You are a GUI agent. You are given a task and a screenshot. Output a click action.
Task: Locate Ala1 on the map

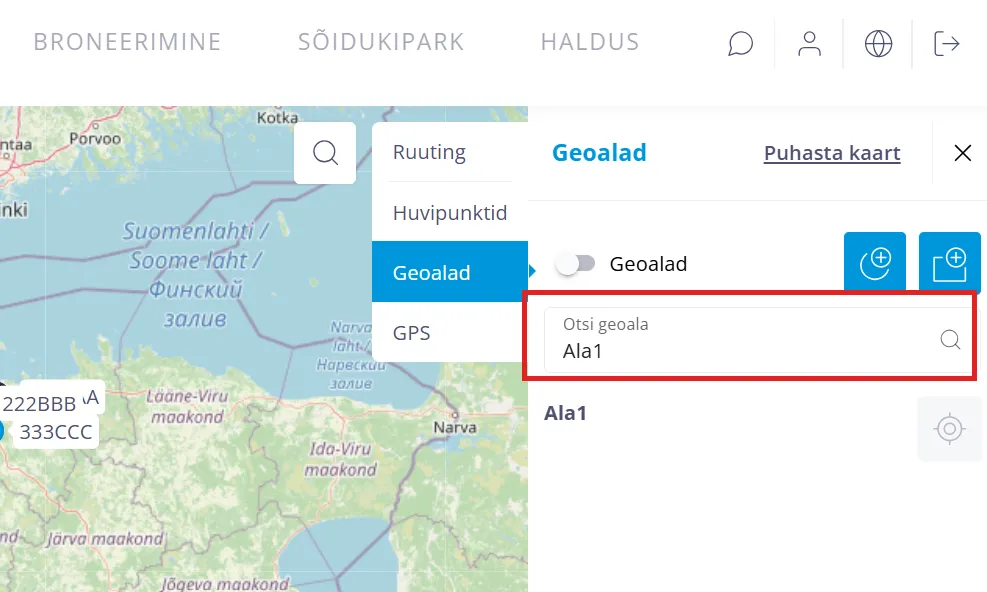pos(949,429)
